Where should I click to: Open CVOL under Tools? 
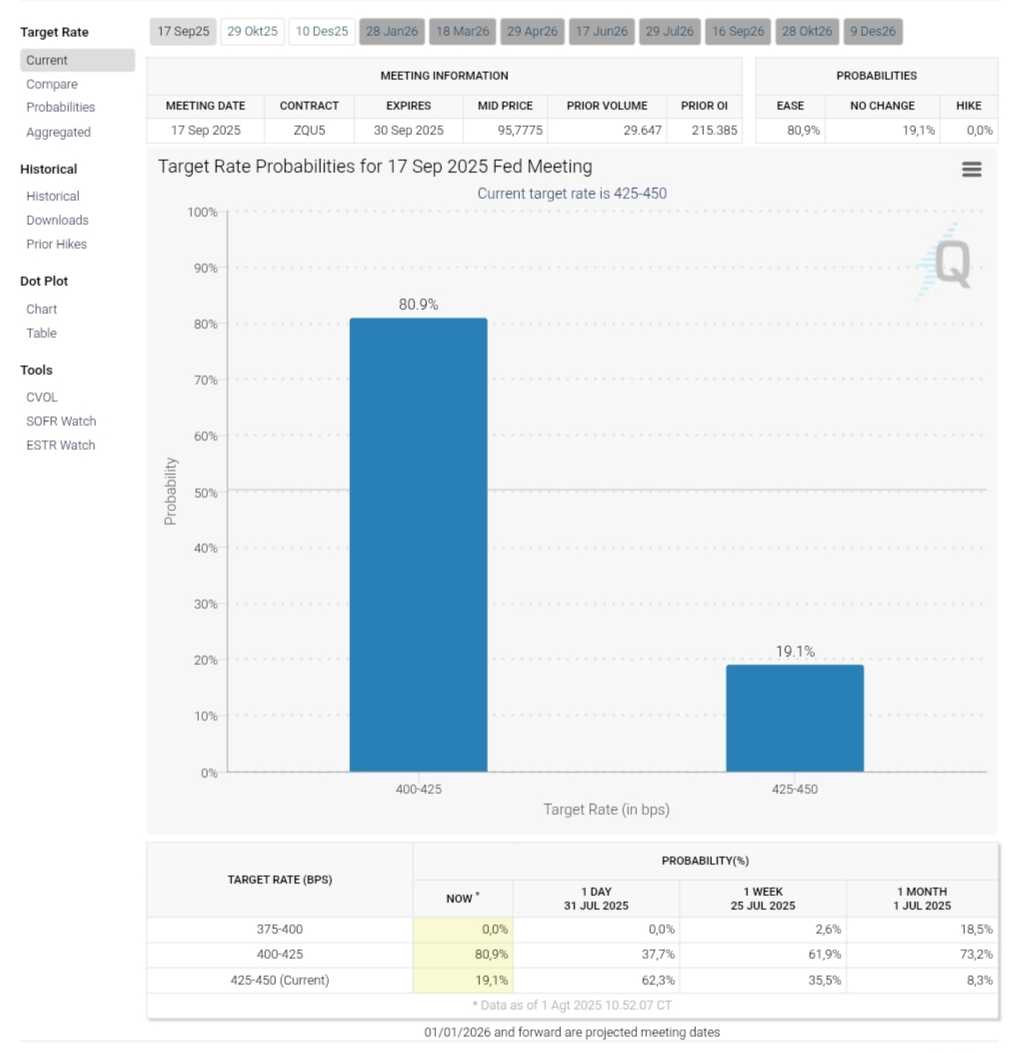click(42, 397)
